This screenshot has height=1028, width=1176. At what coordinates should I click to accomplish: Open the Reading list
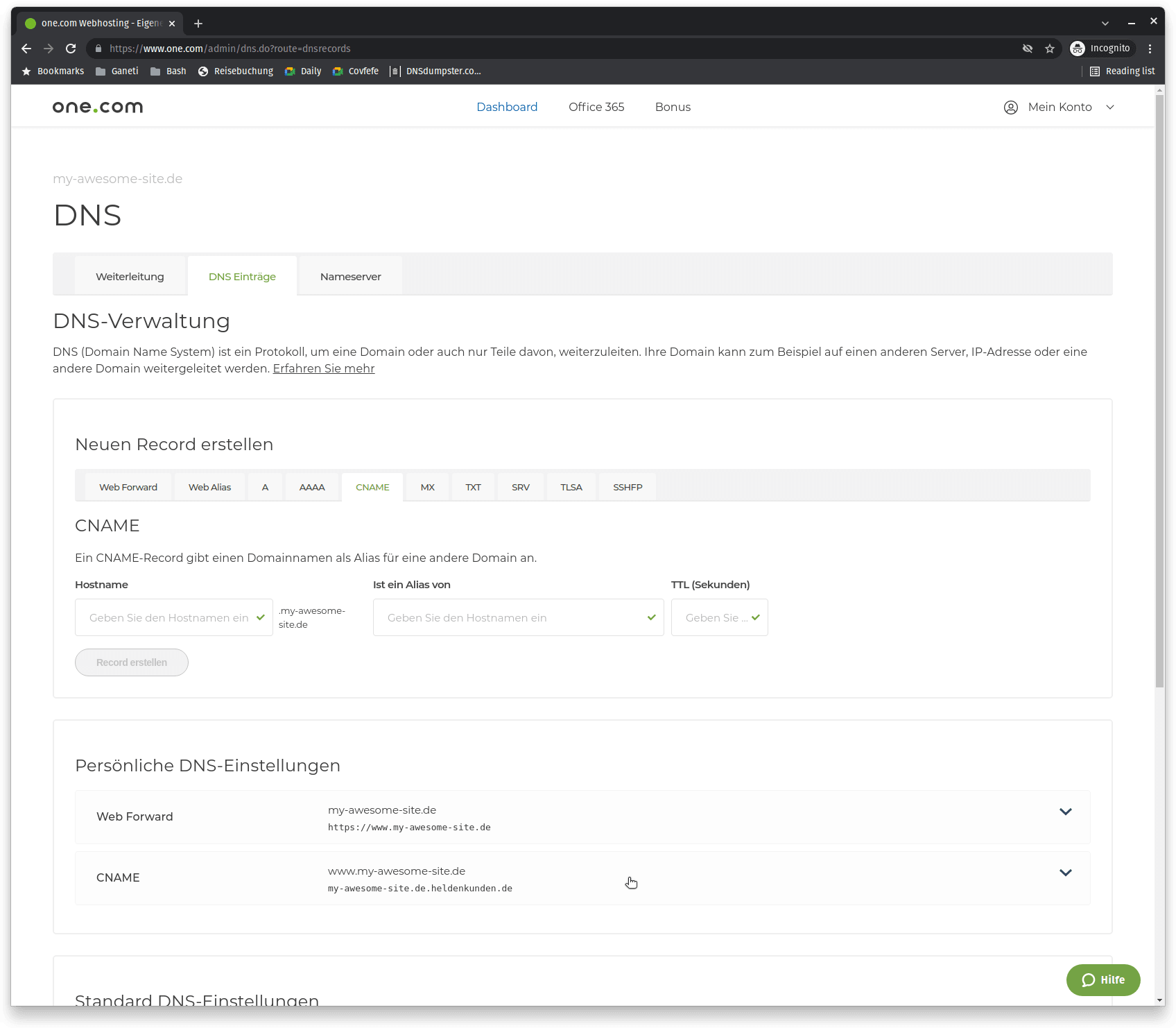coord(1123,71)
